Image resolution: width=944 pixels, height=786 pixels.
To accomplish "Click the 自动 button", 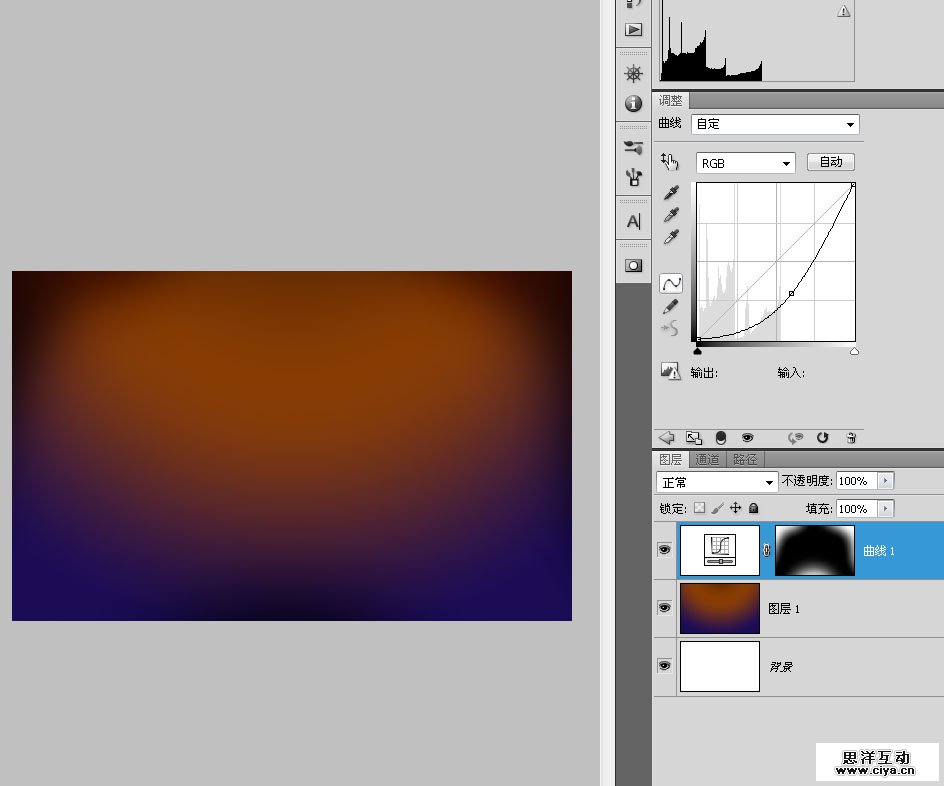I will click(830, 162).
